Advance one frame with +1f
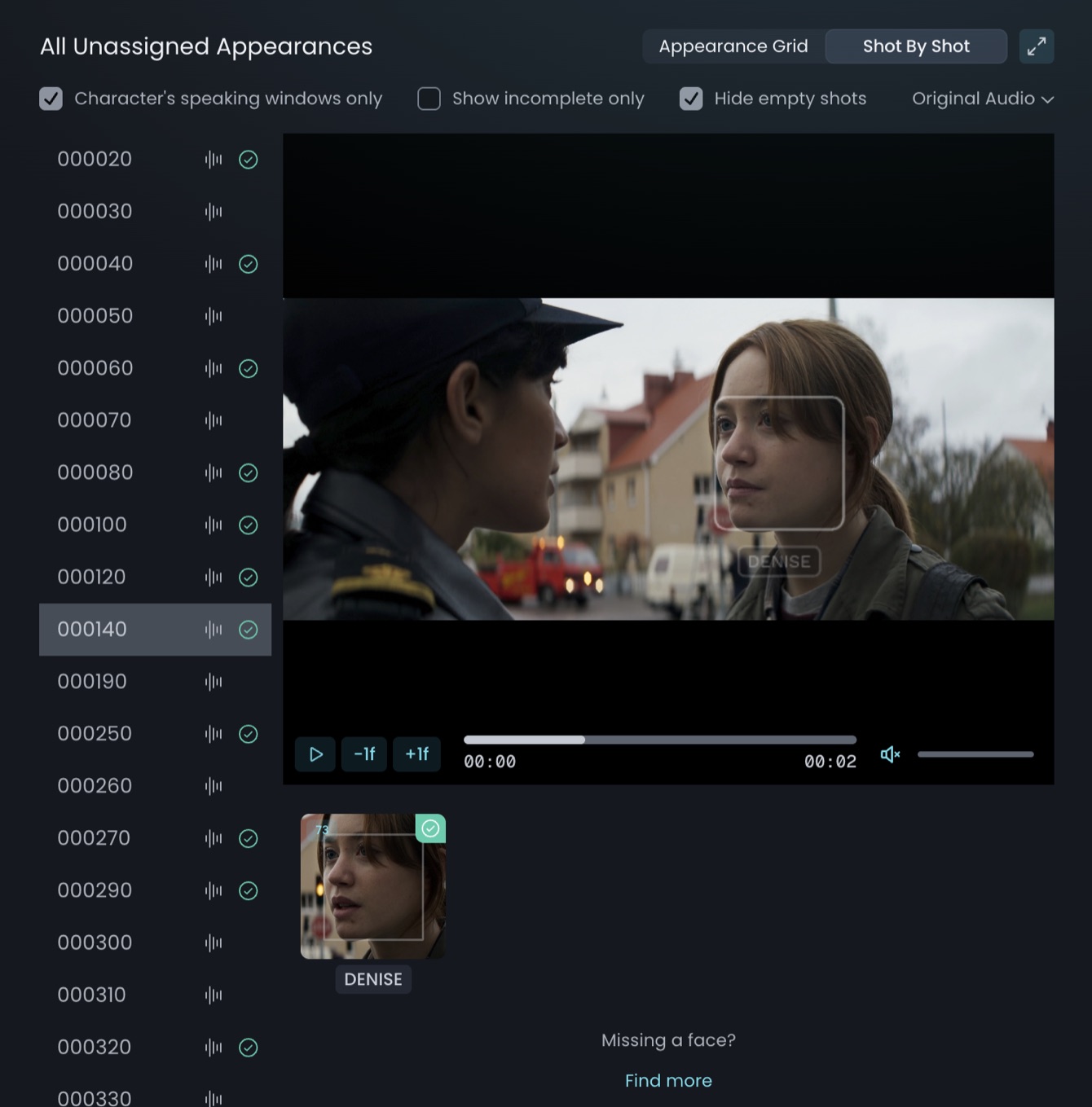Image resolution: width=1092 pixels, height=1107 pixels. click(x=417, y=754)
